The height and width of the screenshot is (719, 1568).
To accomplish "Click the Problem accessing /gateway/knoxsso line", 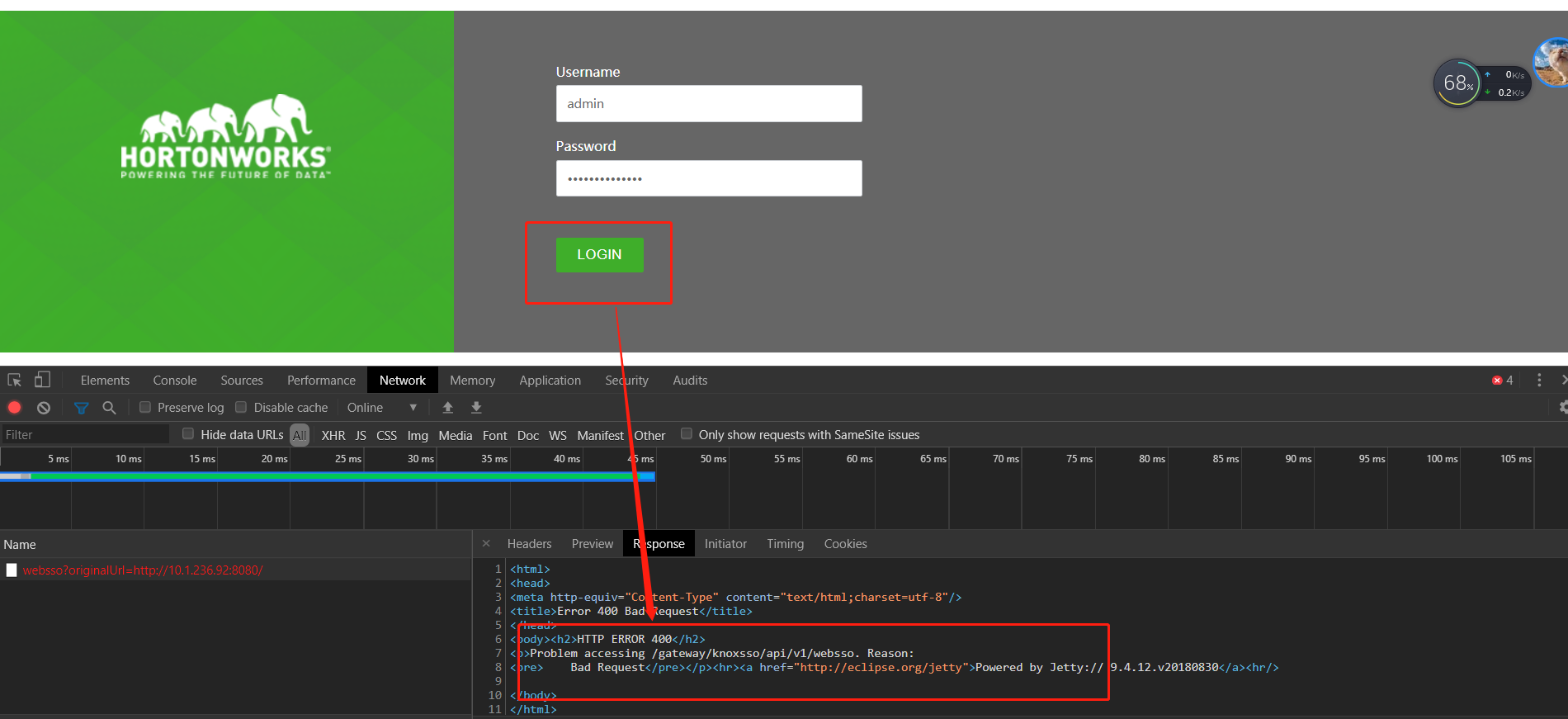I will pyautogui.click(x=712, y=653).
